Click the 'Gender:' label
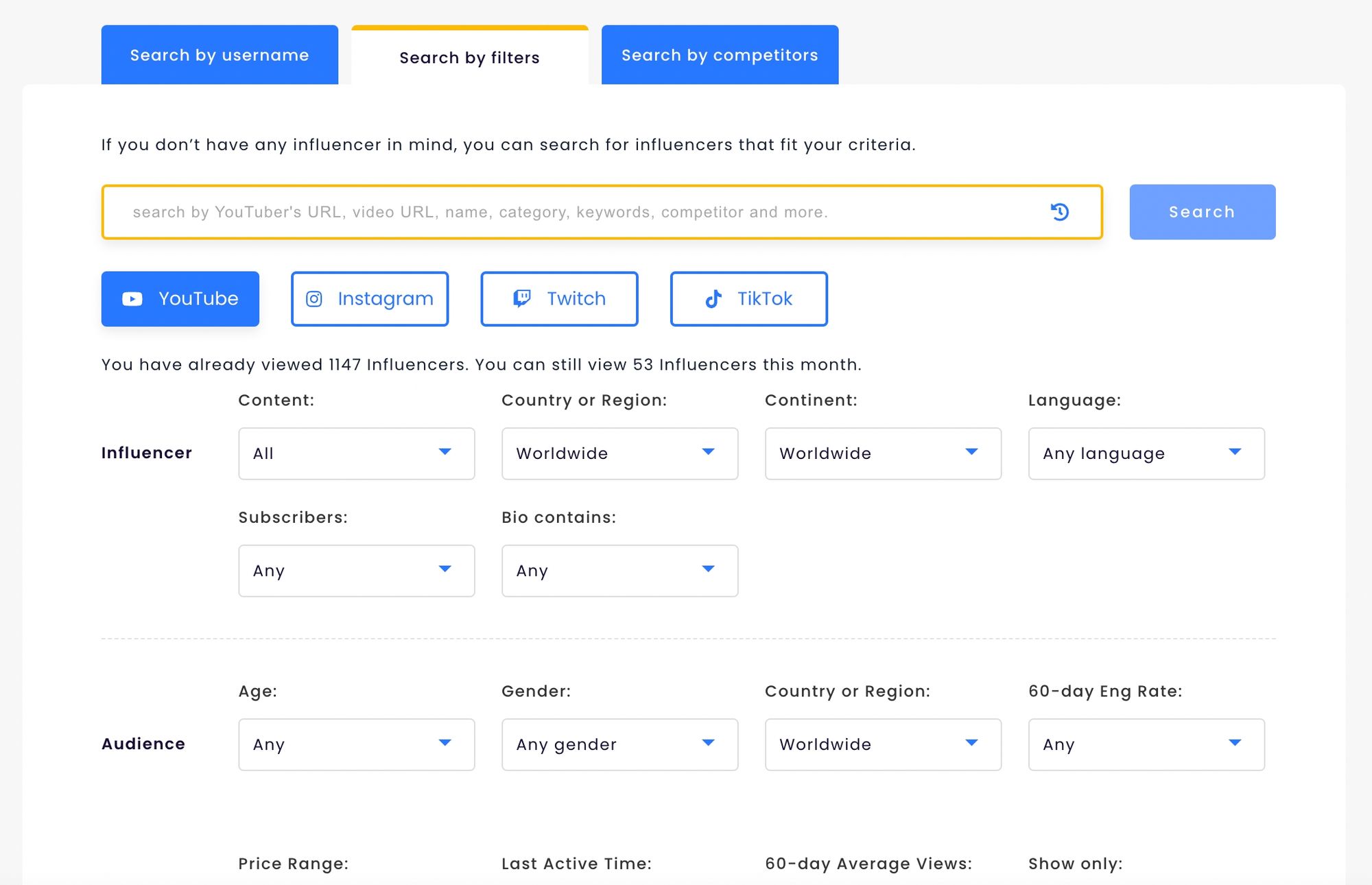This screenshot has height=885, width=1372. 536,691
